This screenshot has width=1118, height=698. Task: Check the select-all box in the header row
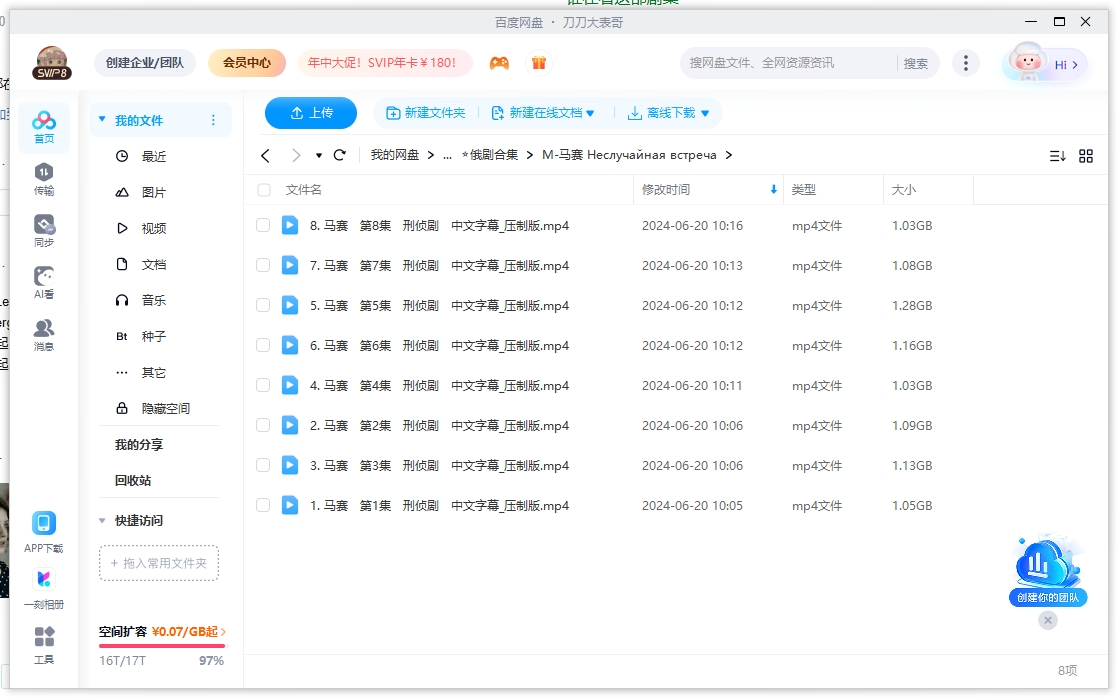pos(262,190)
